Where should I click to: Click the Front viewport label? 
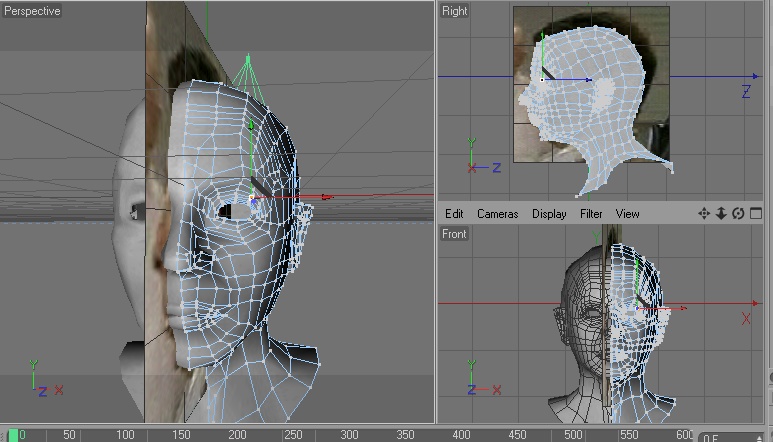(454, 234)
